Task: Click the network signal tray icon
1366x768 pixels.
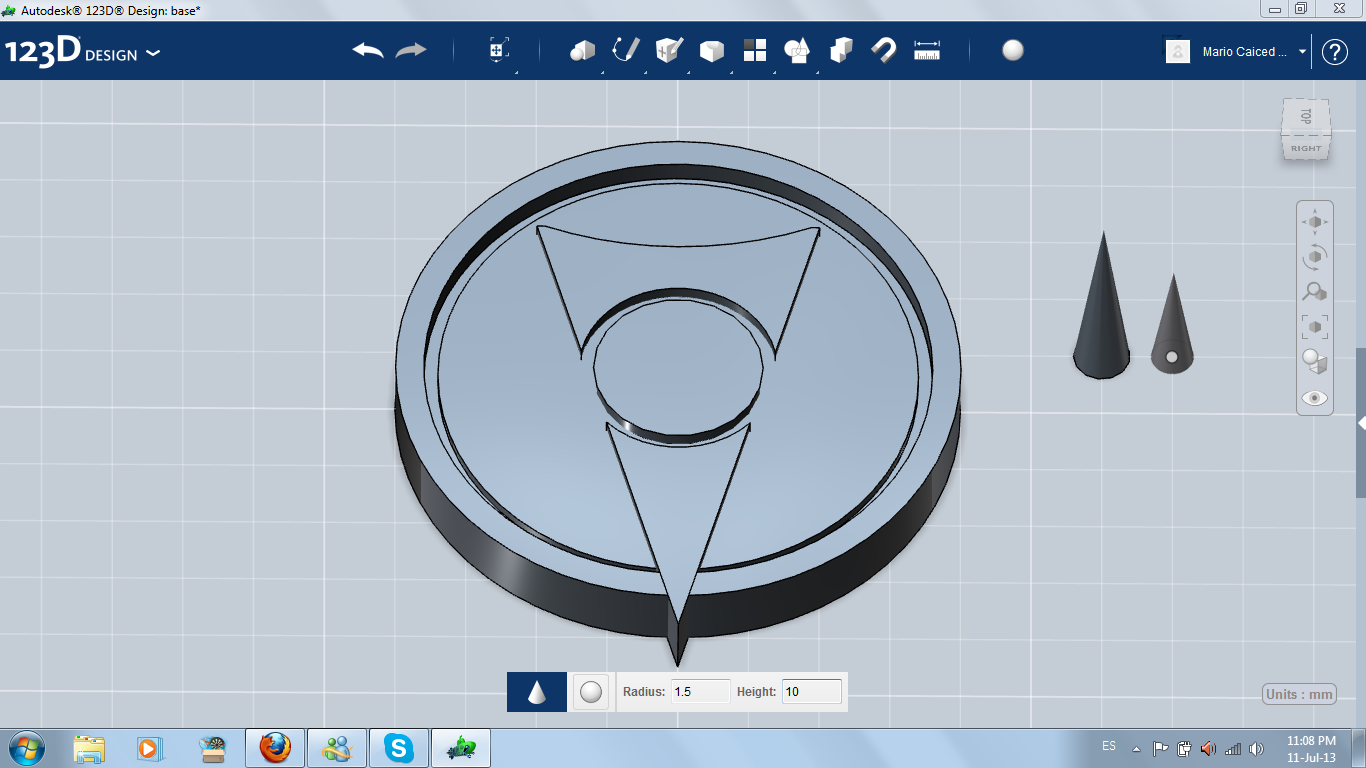Action: point(1233,748)
